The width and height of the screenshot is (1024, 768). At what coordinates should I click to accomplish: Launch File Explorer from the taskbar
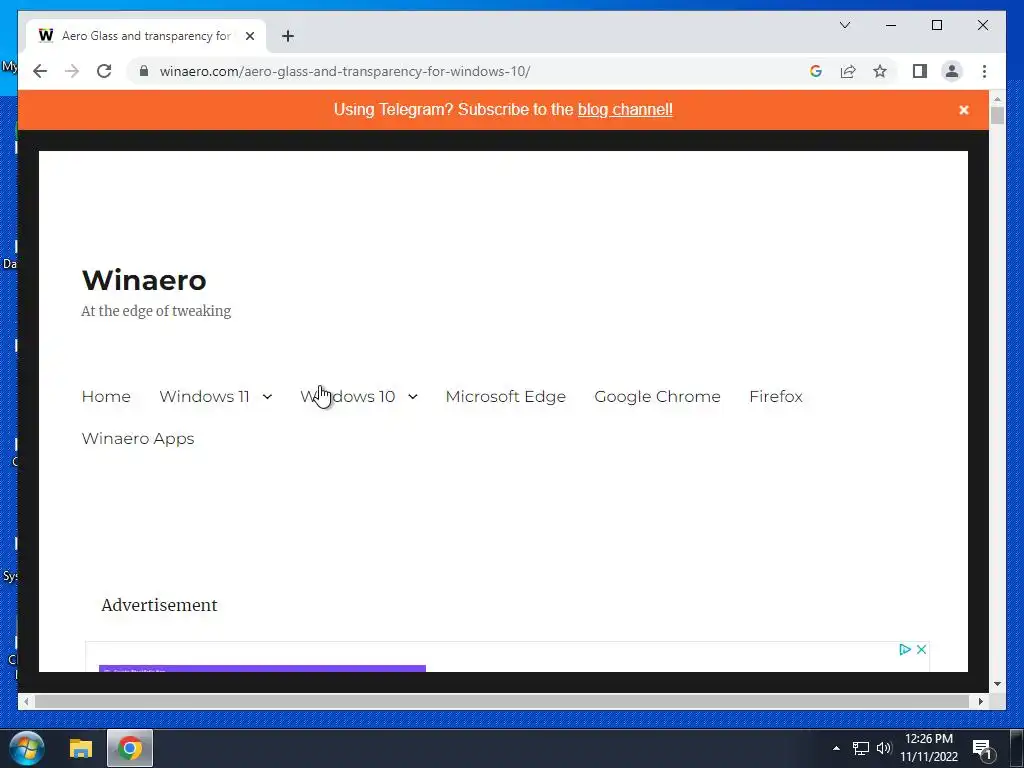(81, 748)
